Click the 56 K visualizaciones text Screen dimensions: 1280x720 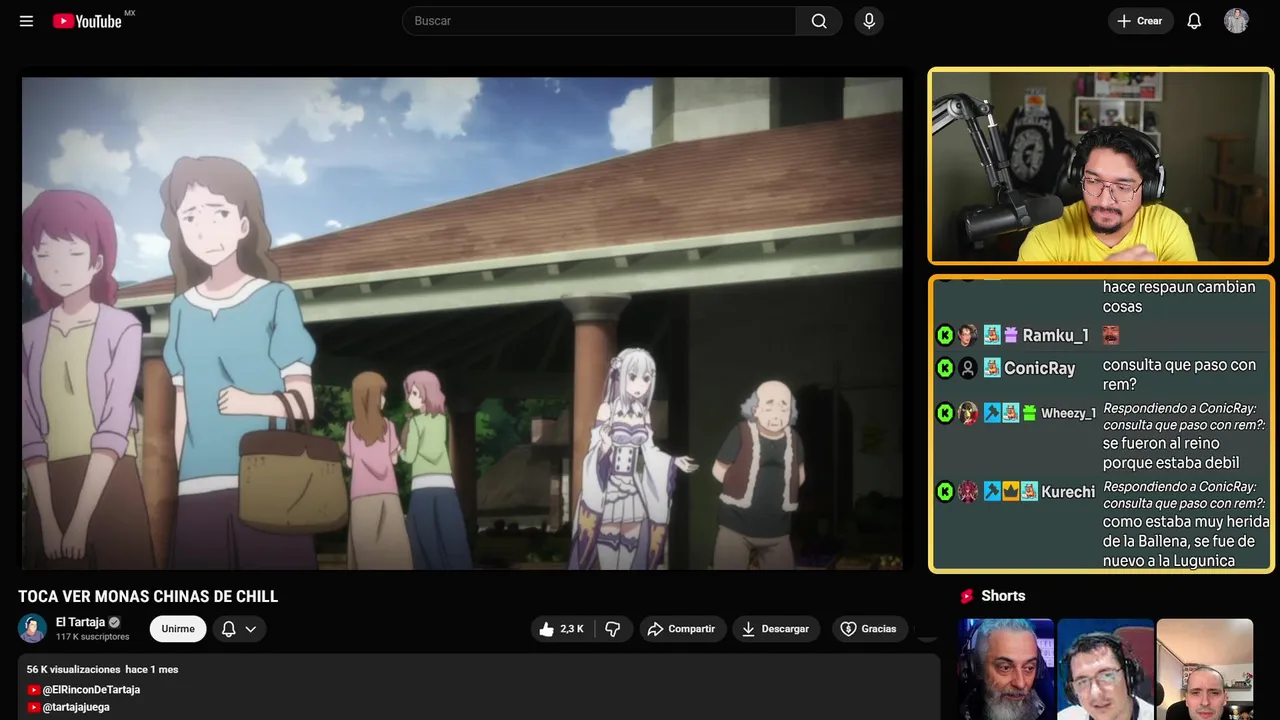73,669
